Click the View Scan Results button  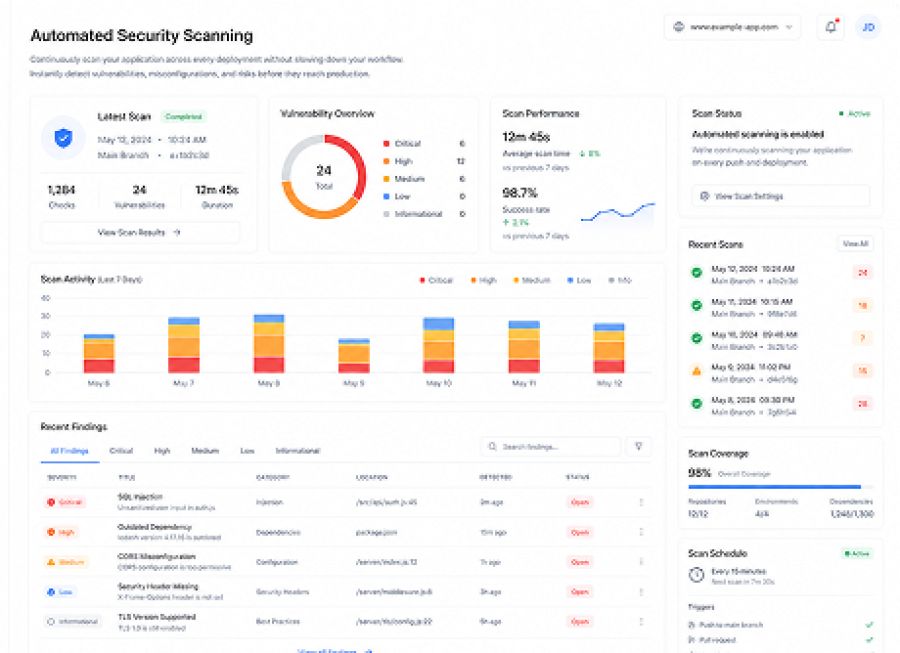tap(140, 232)
